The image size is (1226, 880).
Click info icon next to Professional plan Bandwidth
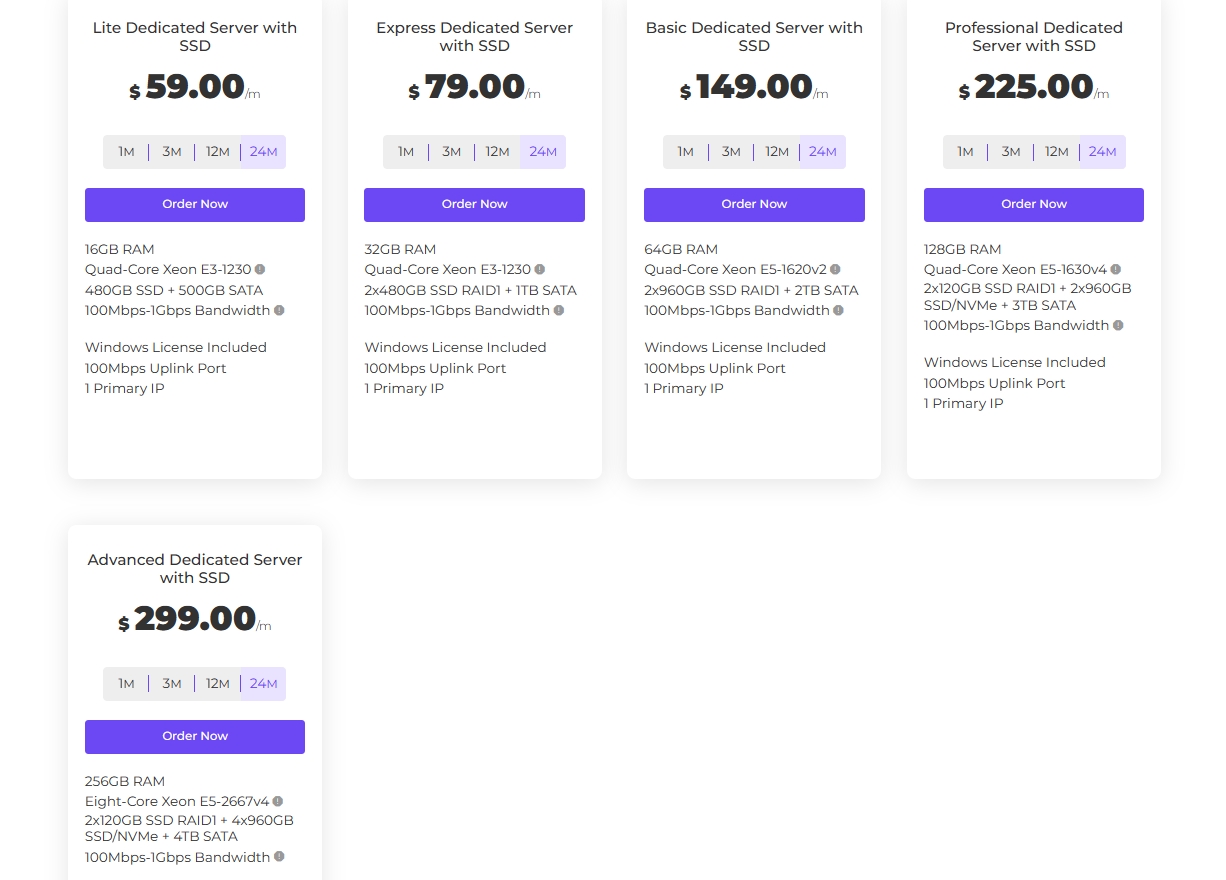[x=1118, y=325]
